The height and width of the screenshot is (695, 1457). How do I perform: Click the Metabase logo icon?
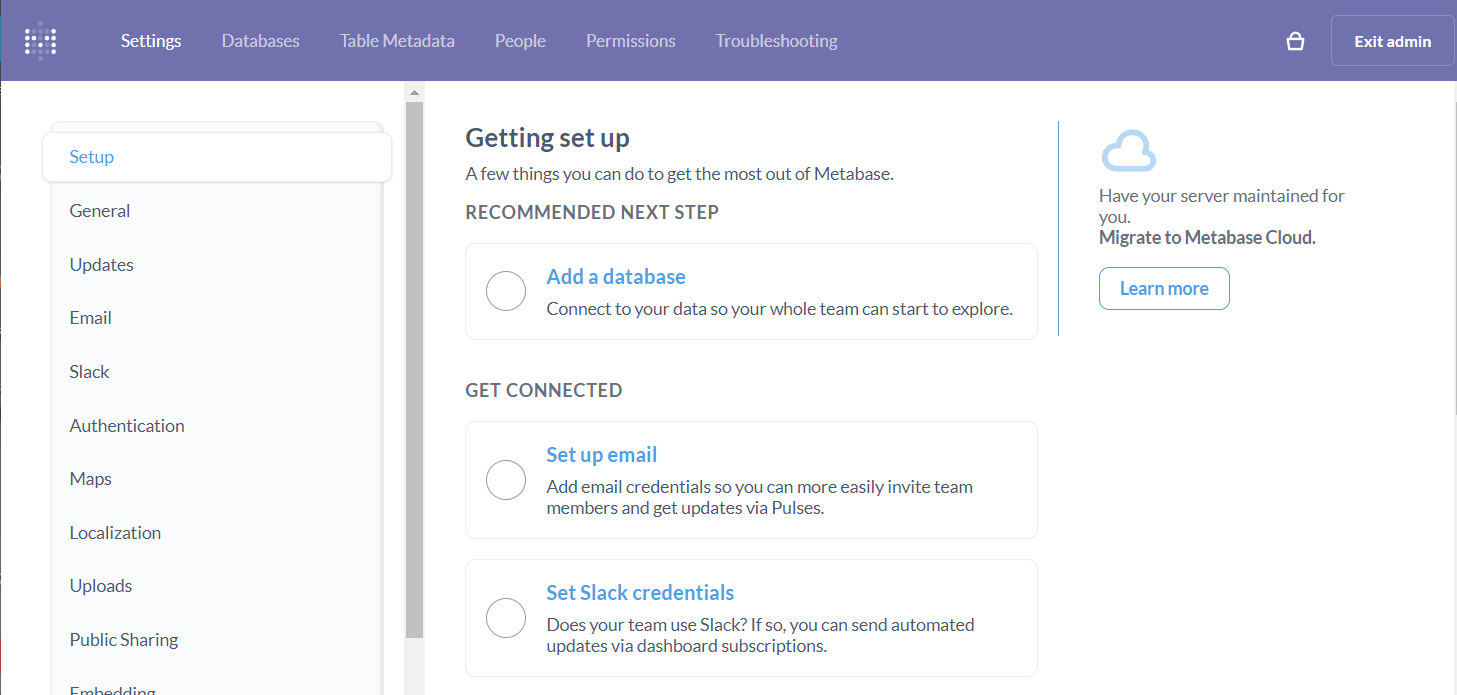(40, 41)
